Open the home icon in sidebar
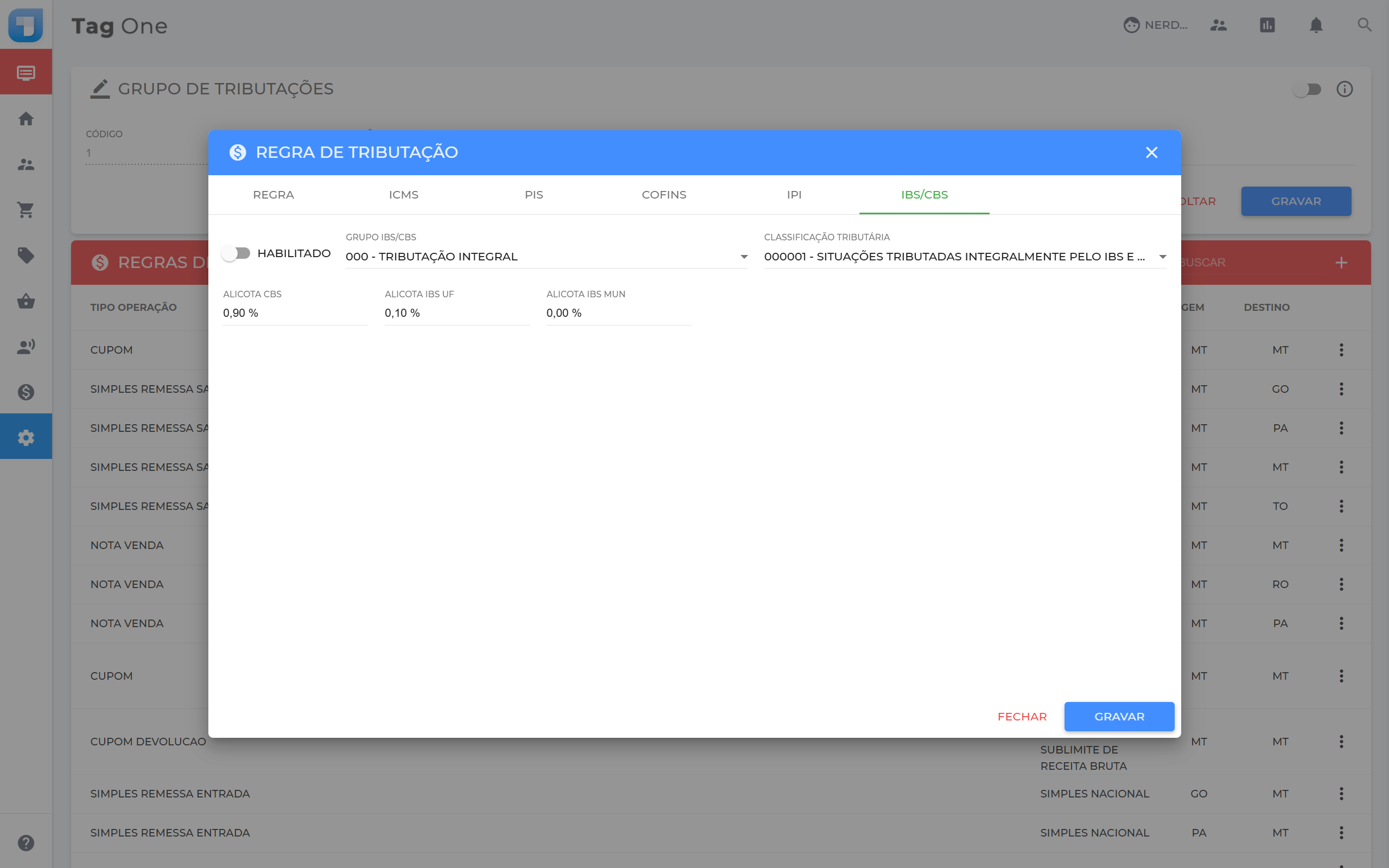Screen dimensions: 1389x868 pos(26,119)
